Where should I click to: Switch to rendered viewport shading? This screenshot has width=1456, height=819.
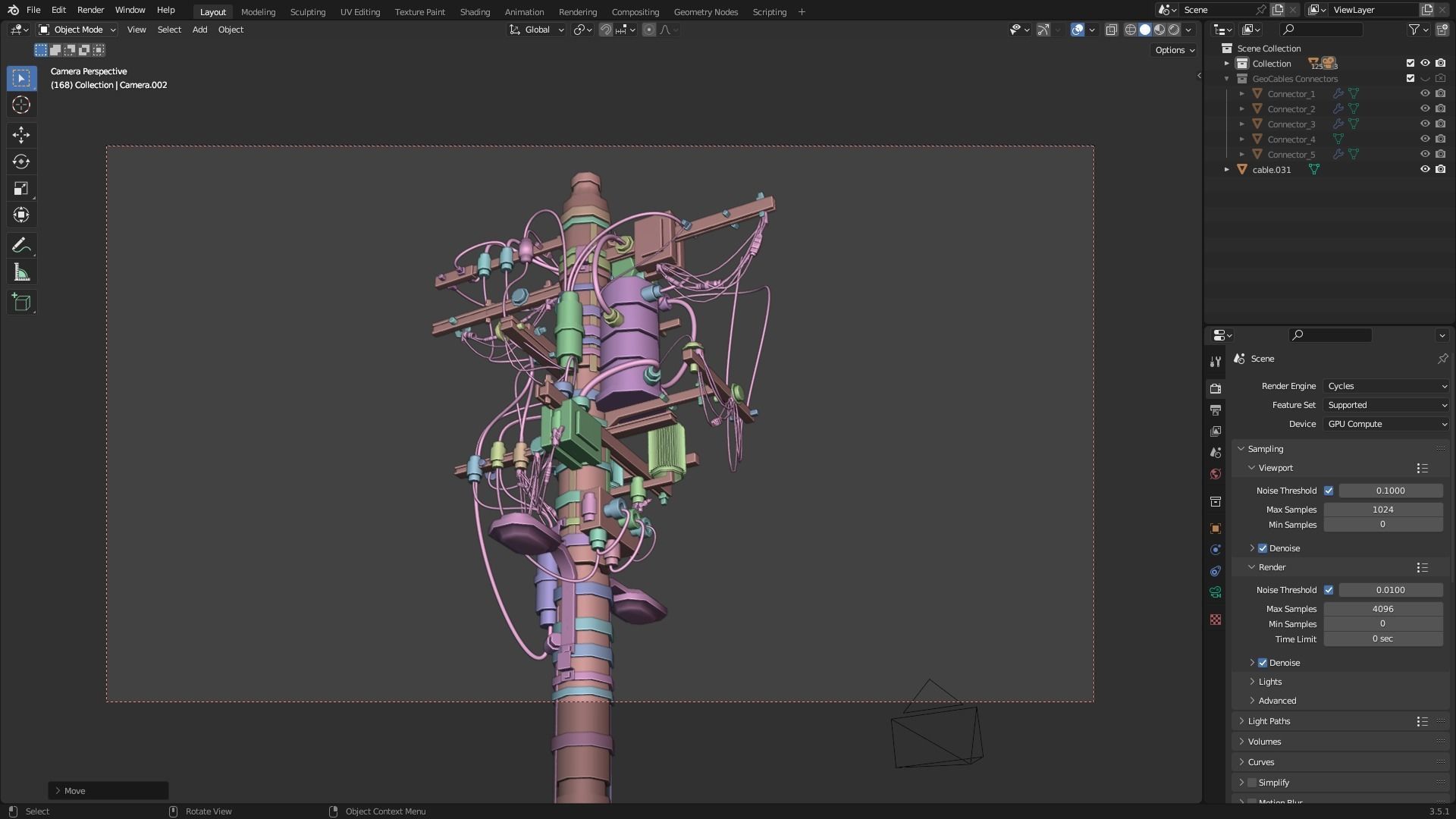(x=1174, y=30)
